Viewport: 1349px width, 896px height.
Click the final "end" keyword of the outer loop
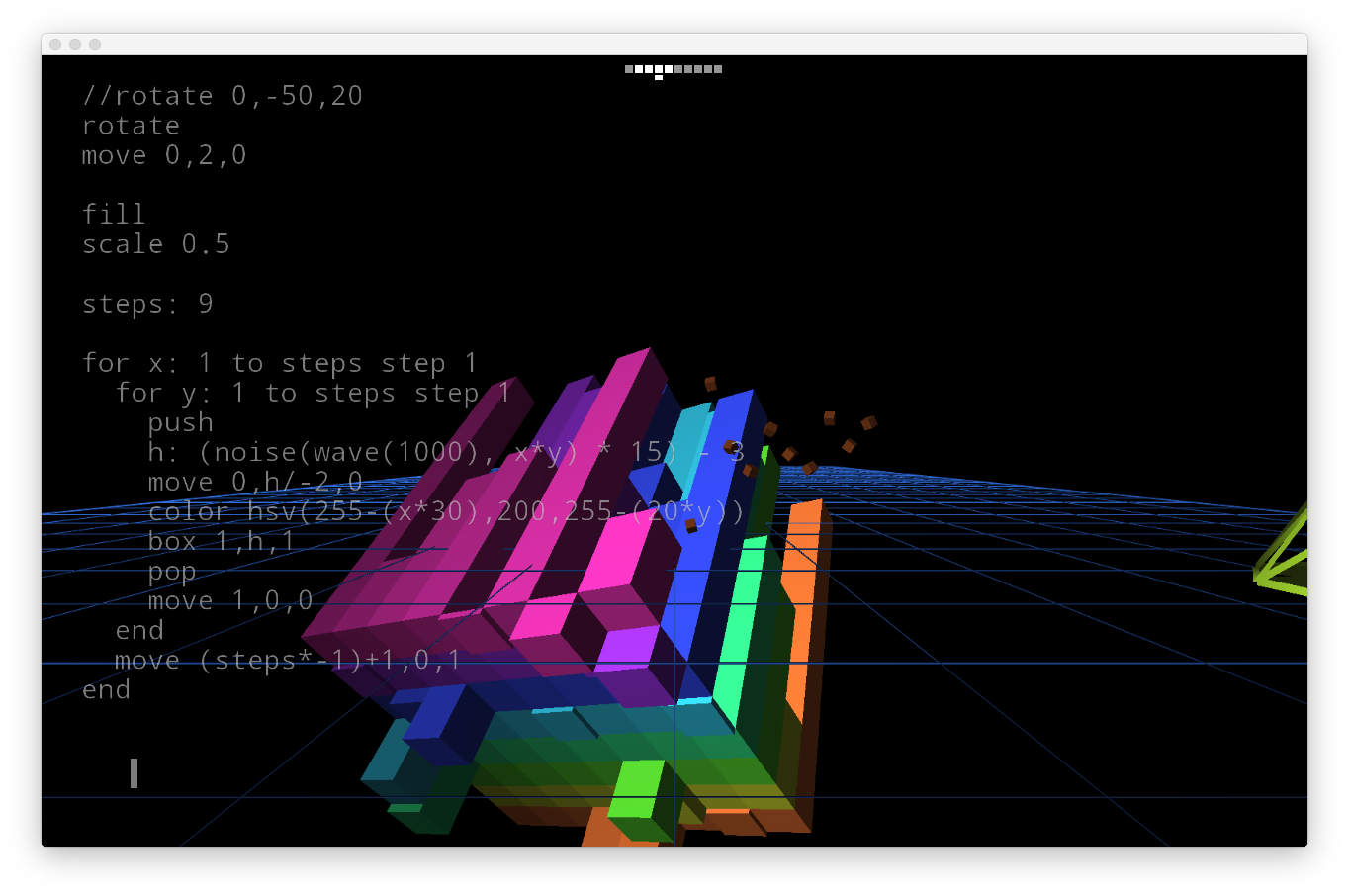(107, 689)
